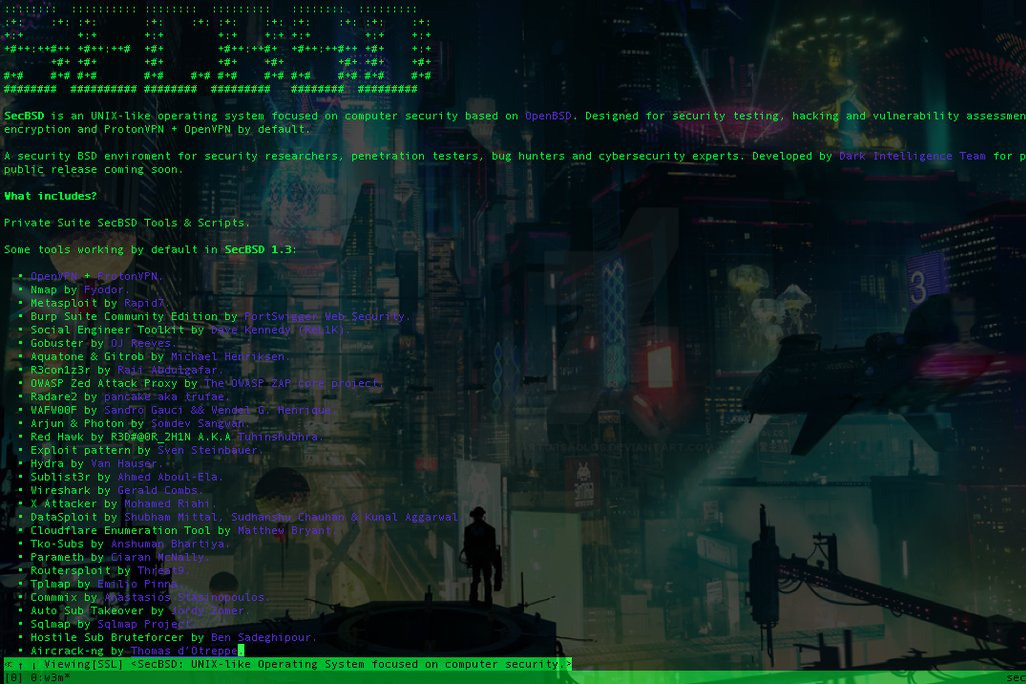1026x684 pixels.
Task: Visit the Matthew Bryant link
Action: (285, 531)
